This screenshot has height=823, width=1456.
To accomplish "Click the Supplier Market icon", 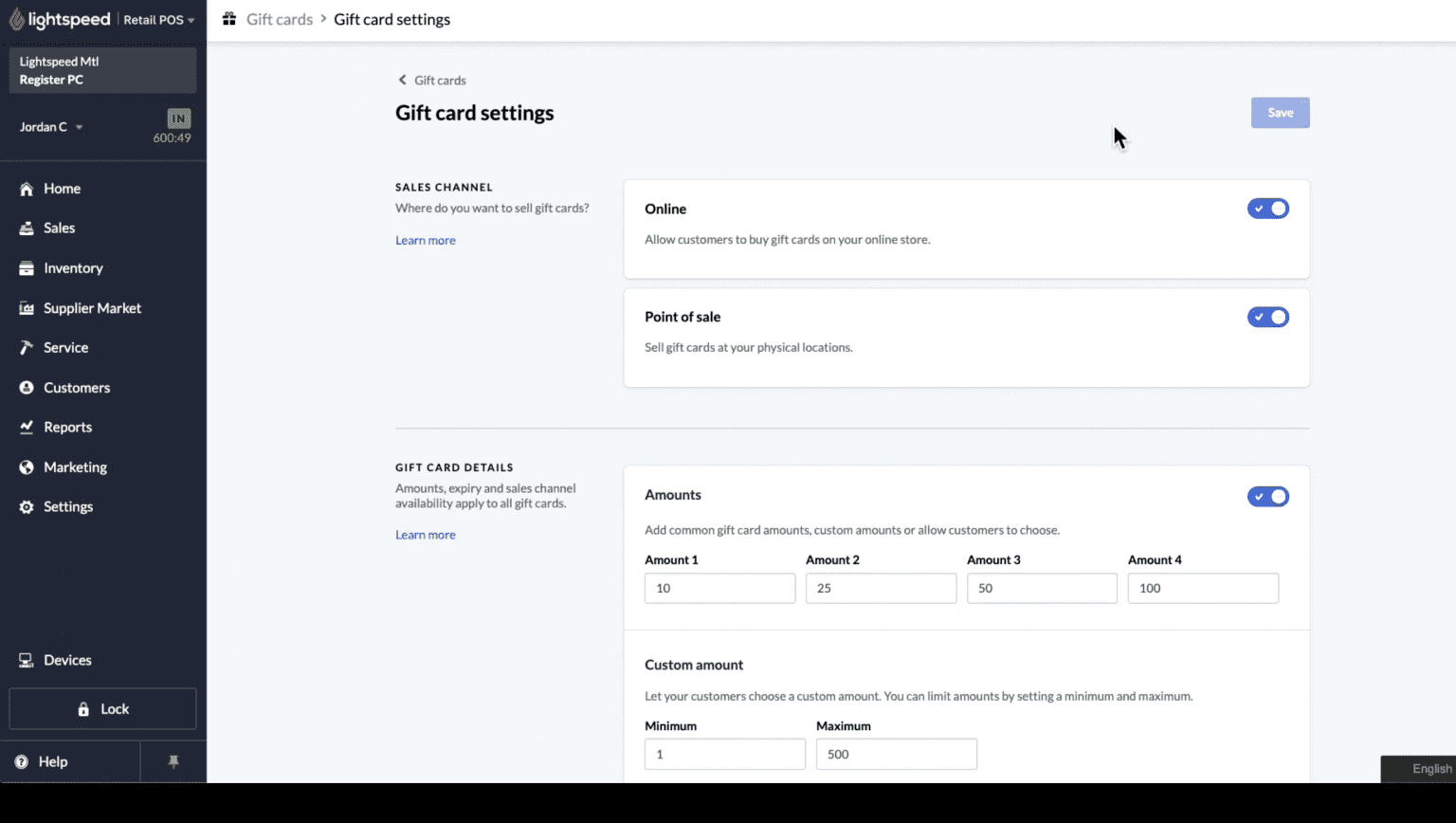I will tap(27, 308).
